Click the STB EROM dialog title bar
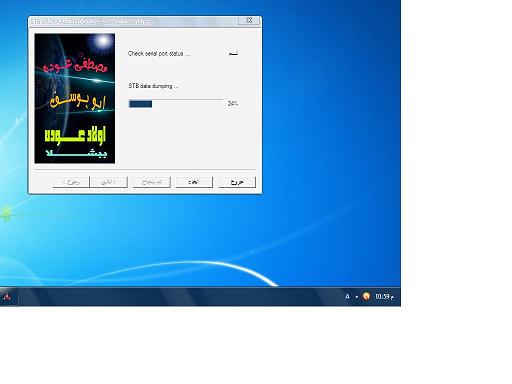 click(133, 21)
